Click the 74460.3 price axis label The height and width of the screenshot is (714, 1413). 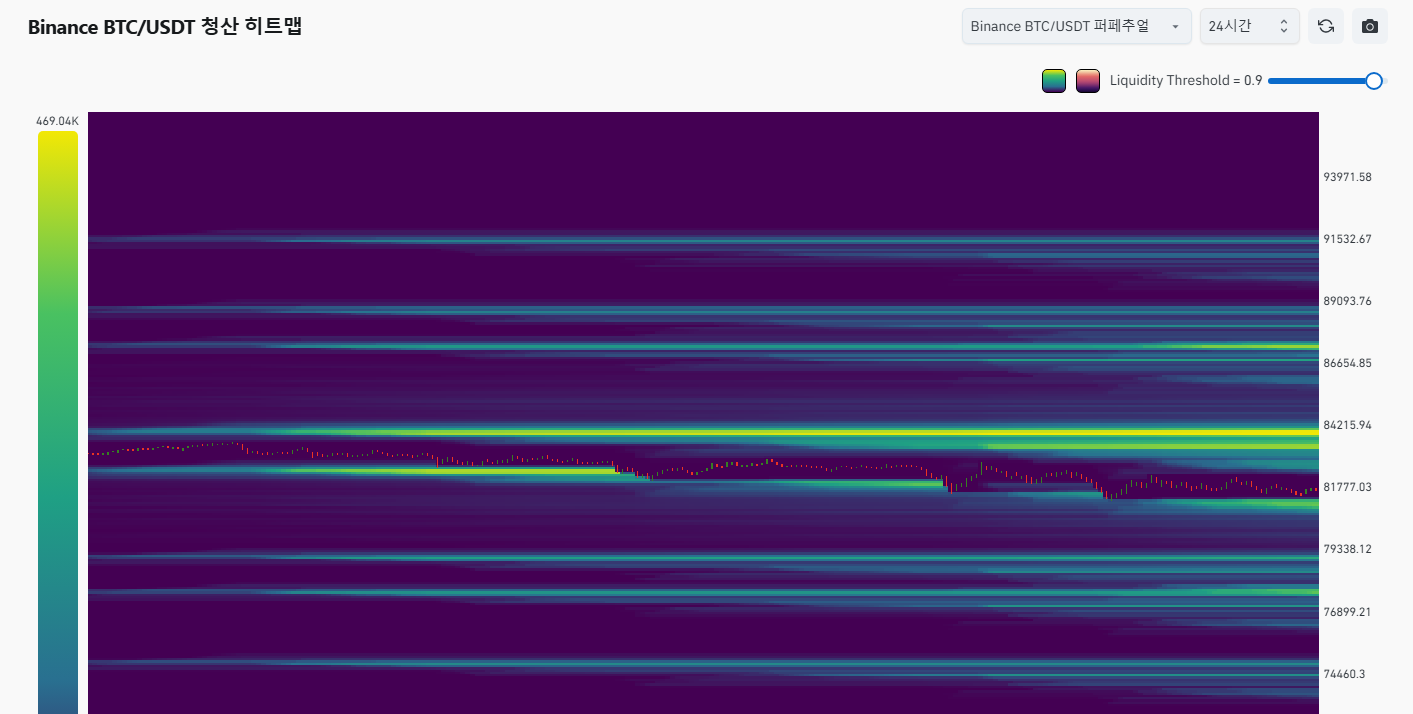pyautogui.click(x=1344, y=674)
